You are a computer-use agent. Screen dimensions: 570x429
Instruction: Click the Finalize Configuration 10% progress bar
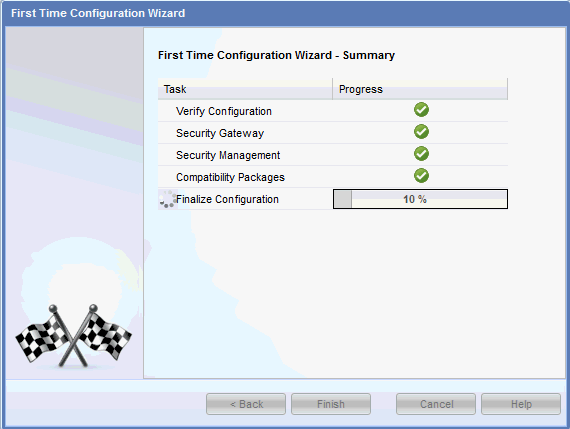coord(420,199)
